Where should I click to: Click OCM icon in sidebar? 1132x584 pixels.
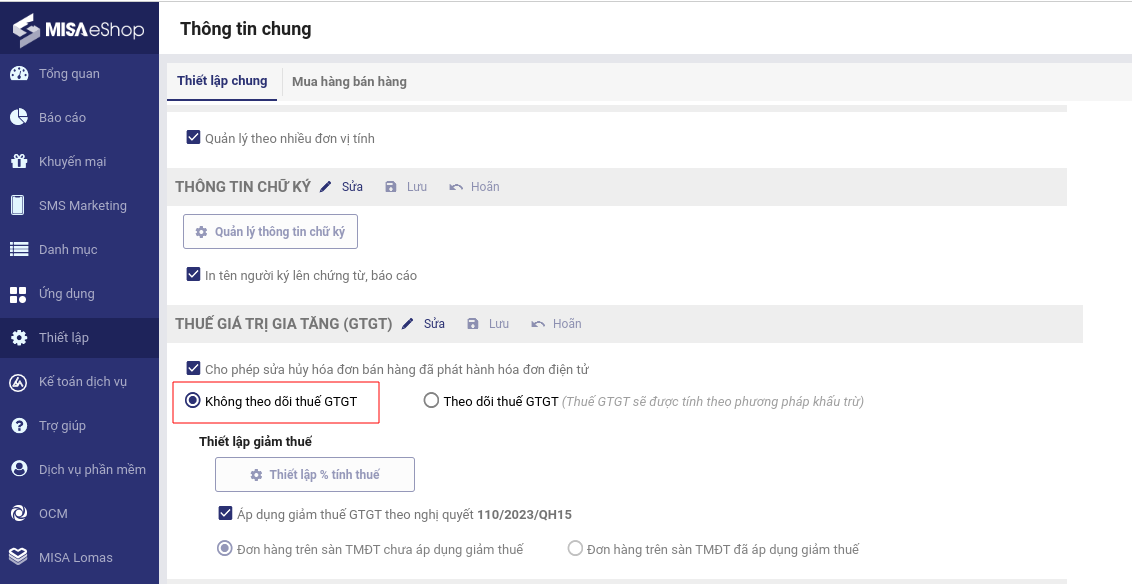pos(19,514)
